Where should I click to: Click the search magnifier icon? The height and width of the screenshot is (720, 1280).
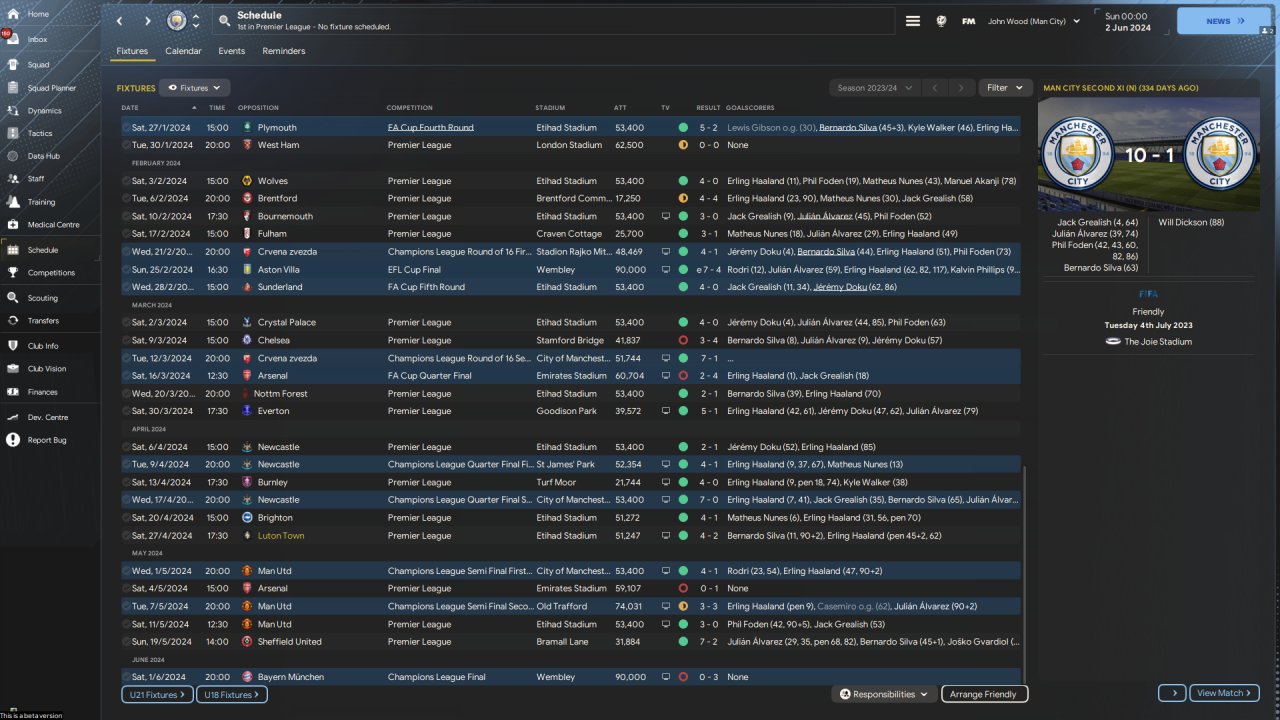pos(223,21)
